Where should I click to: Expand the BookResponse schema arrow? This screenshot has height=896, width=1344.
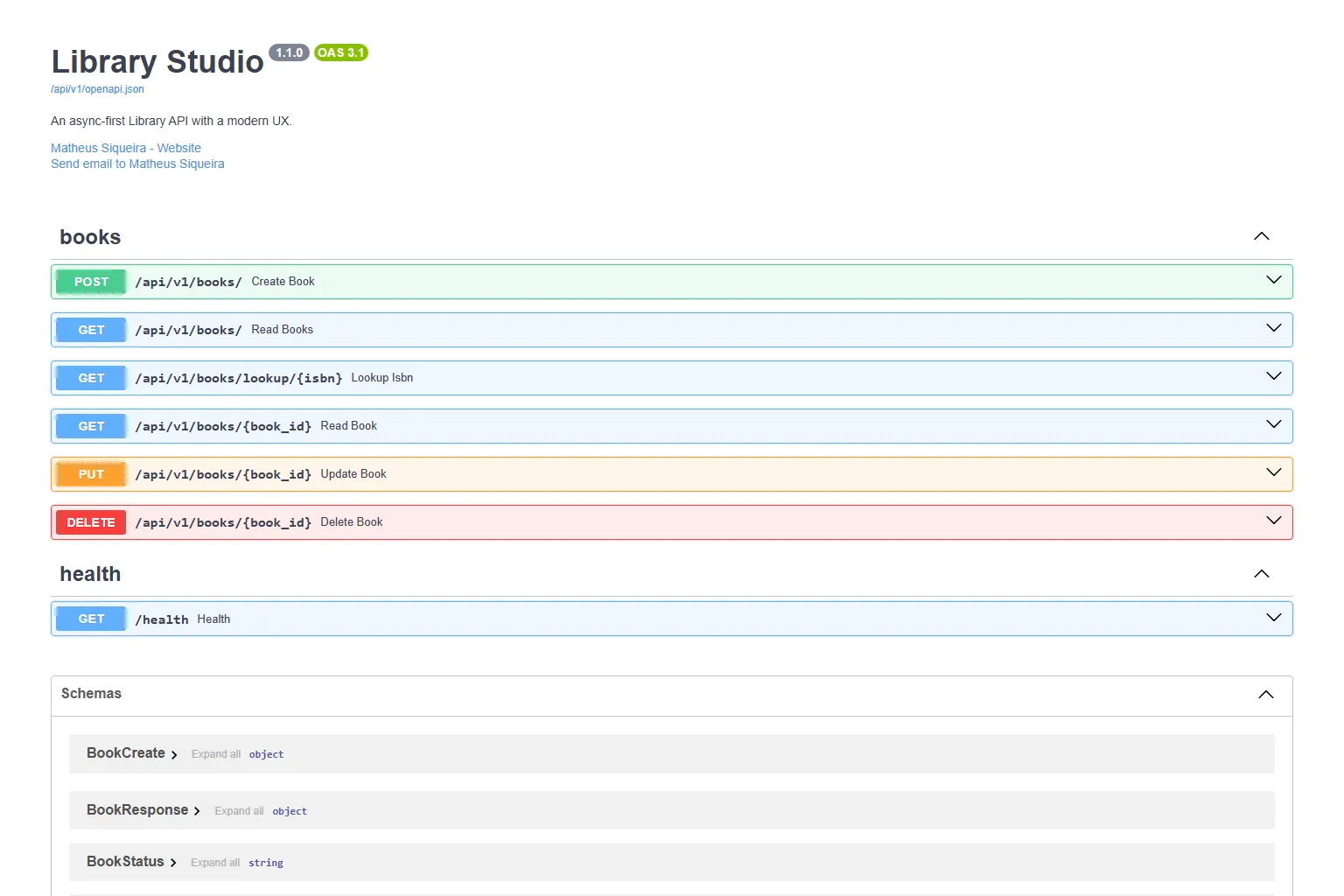coord(197,811)
